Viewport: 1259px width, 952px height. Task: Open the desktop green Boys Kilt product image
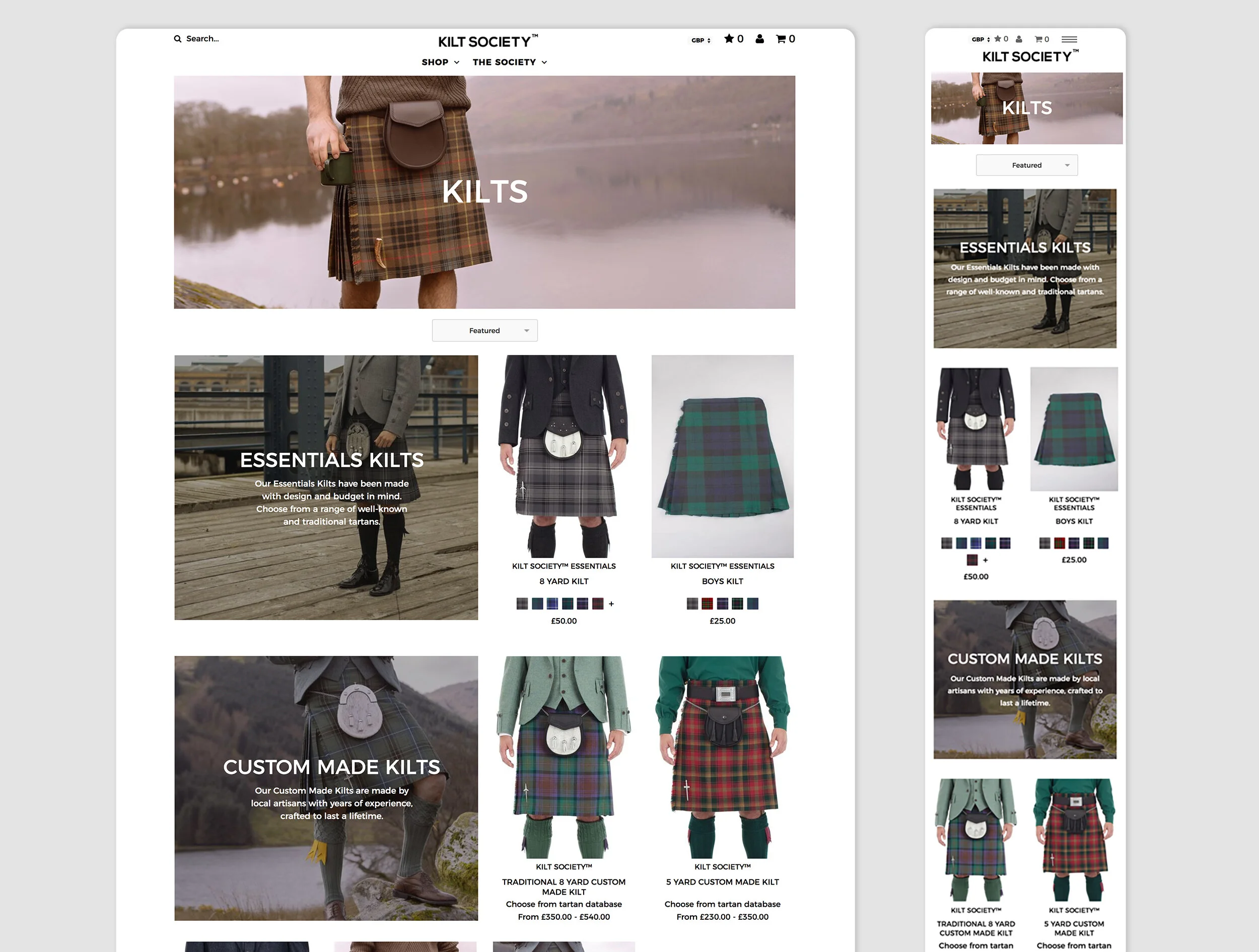click(x=722, y=456)
